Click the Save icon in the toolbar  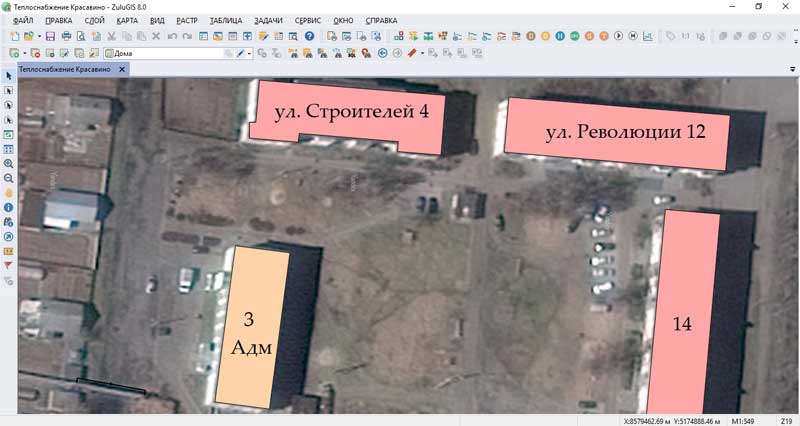click(x=50, y=36)
